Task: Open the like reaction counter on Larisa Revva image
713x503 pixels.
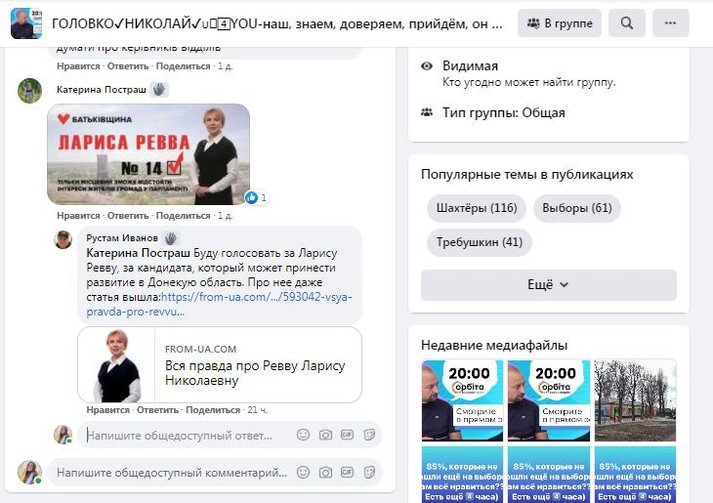Action: coord(256,197)
